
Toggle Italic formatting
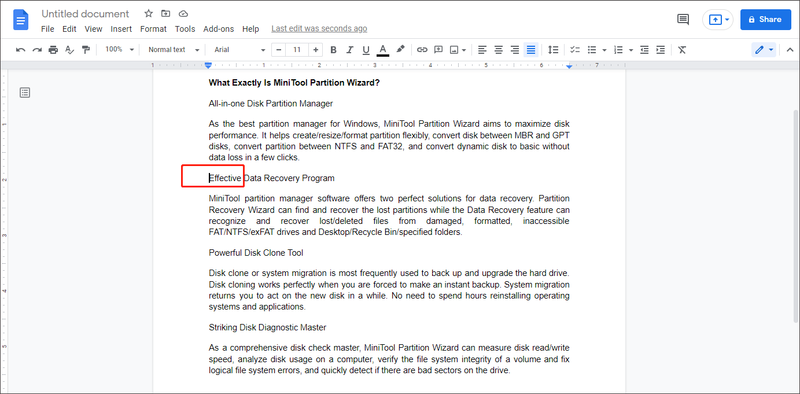coord(349,50)
